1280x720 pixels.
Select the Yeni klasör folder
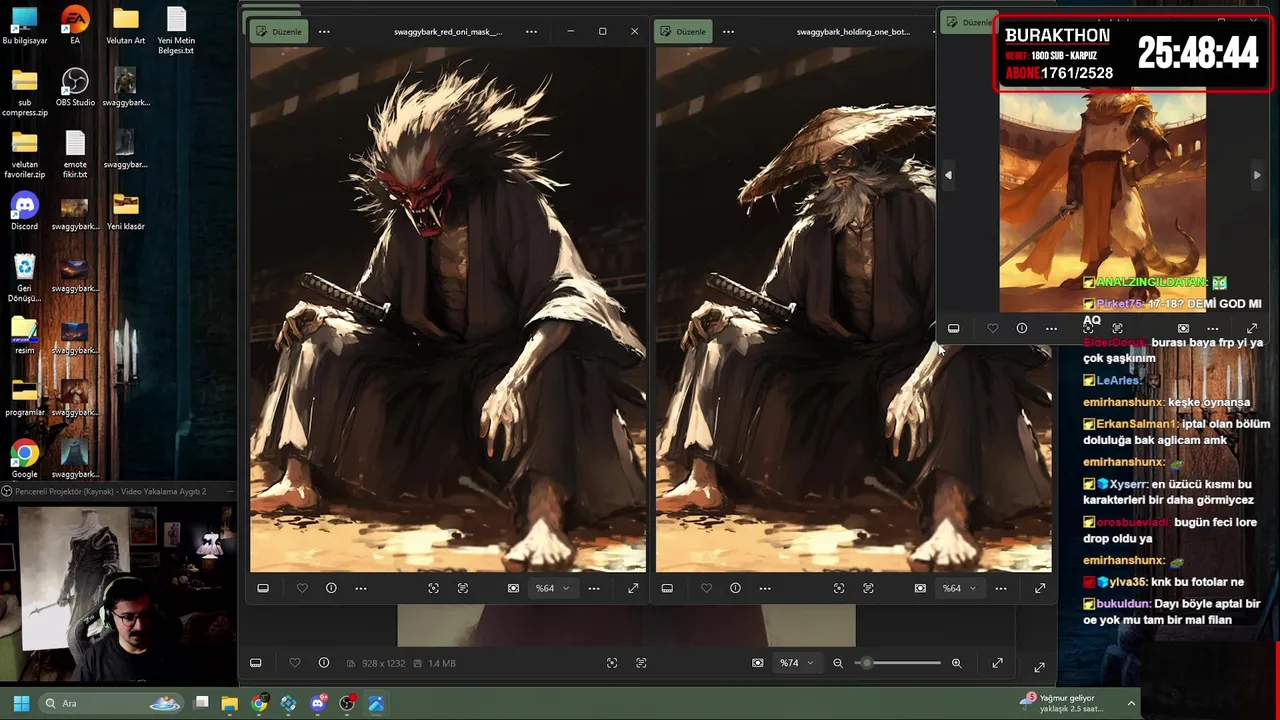[x=125, y=211]
